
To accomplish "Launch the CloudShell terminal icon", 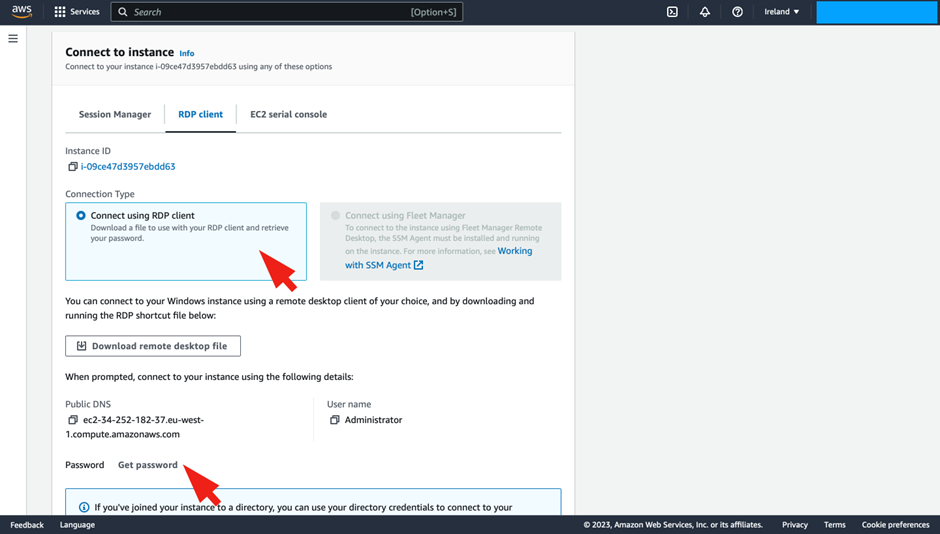I will click(673, 12).
